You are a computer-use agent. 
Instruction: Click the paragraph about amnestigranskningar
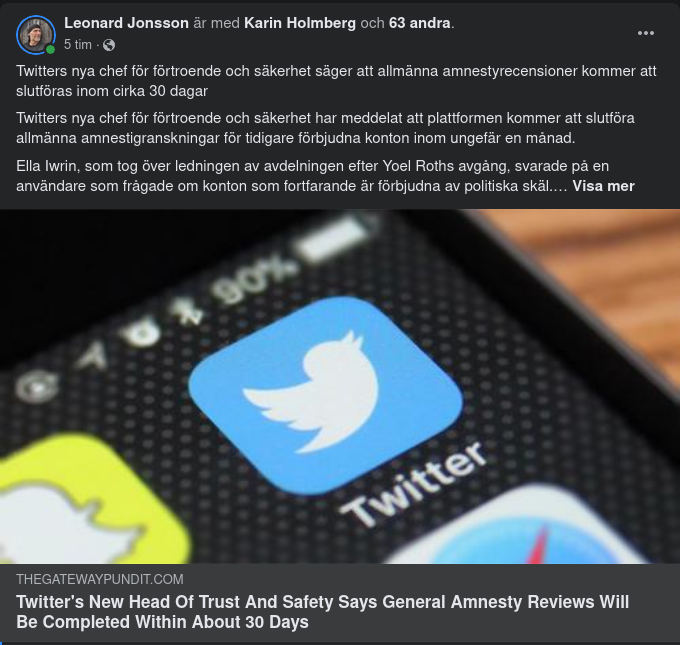[x=325, y=128]
